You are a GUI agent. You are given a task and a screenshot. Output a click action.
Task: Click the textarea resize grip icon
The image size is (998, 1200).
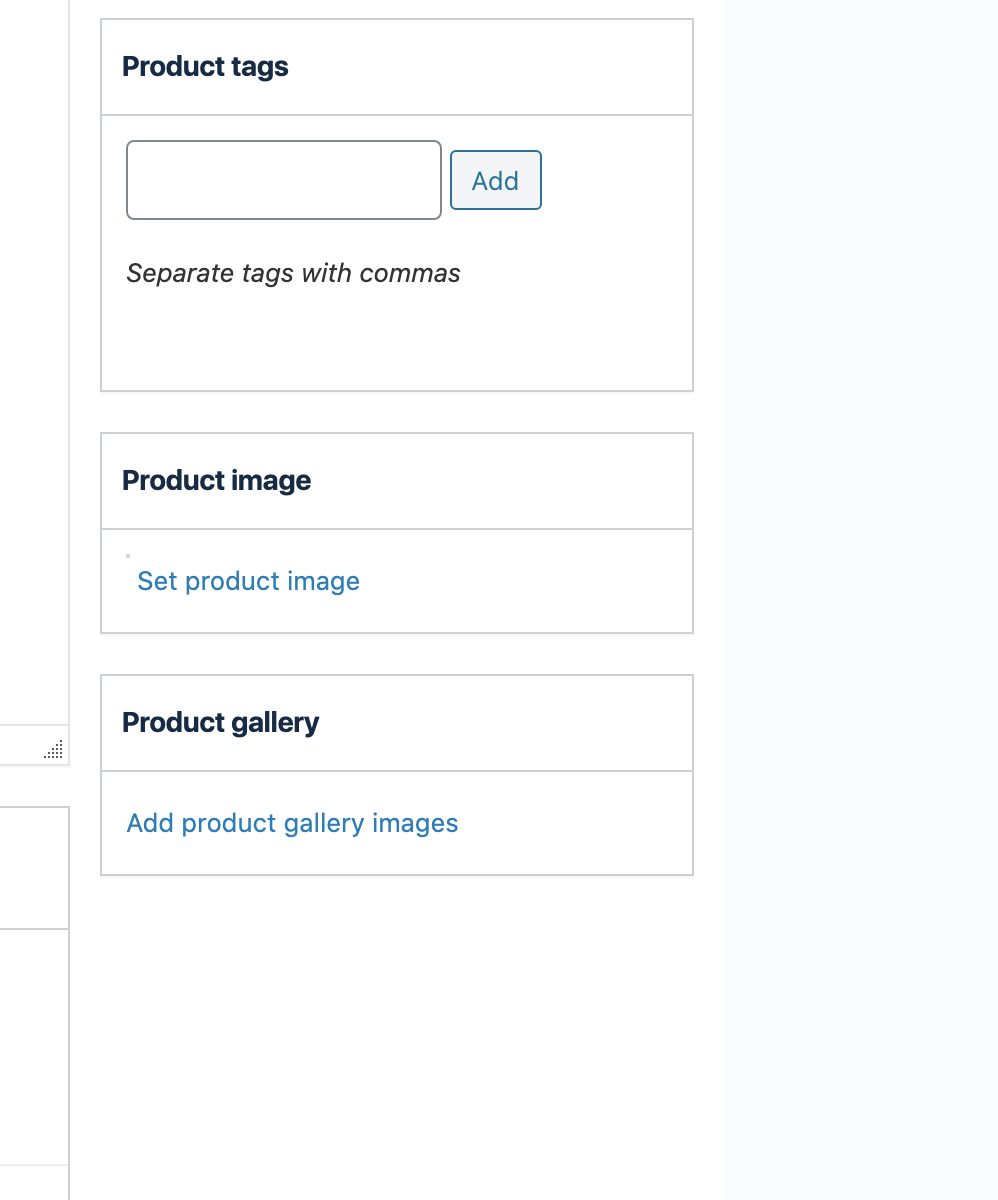[55, 750]
